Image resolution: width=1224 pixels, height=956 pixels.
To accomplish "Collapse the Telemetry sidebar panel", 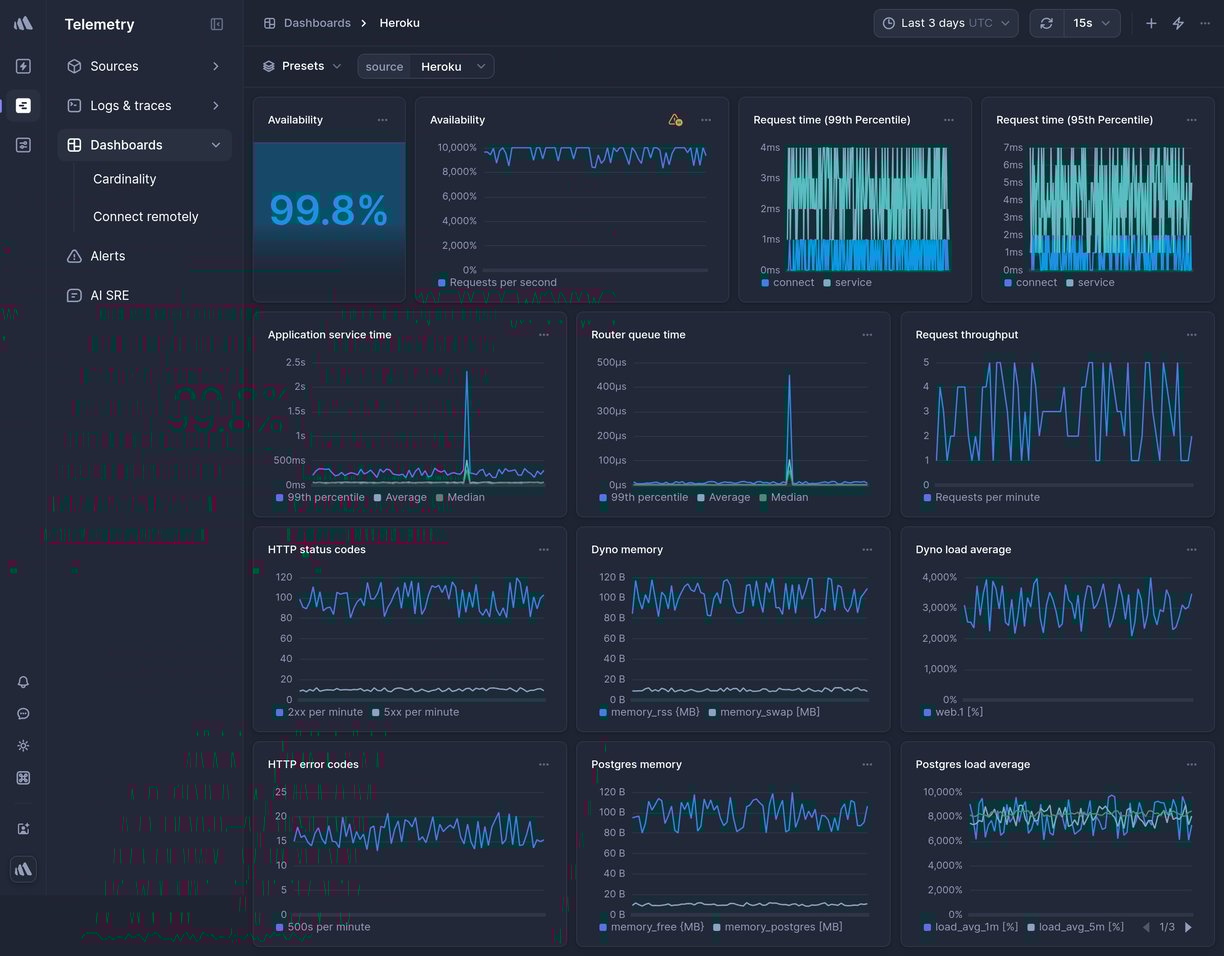I will [217, 24].
